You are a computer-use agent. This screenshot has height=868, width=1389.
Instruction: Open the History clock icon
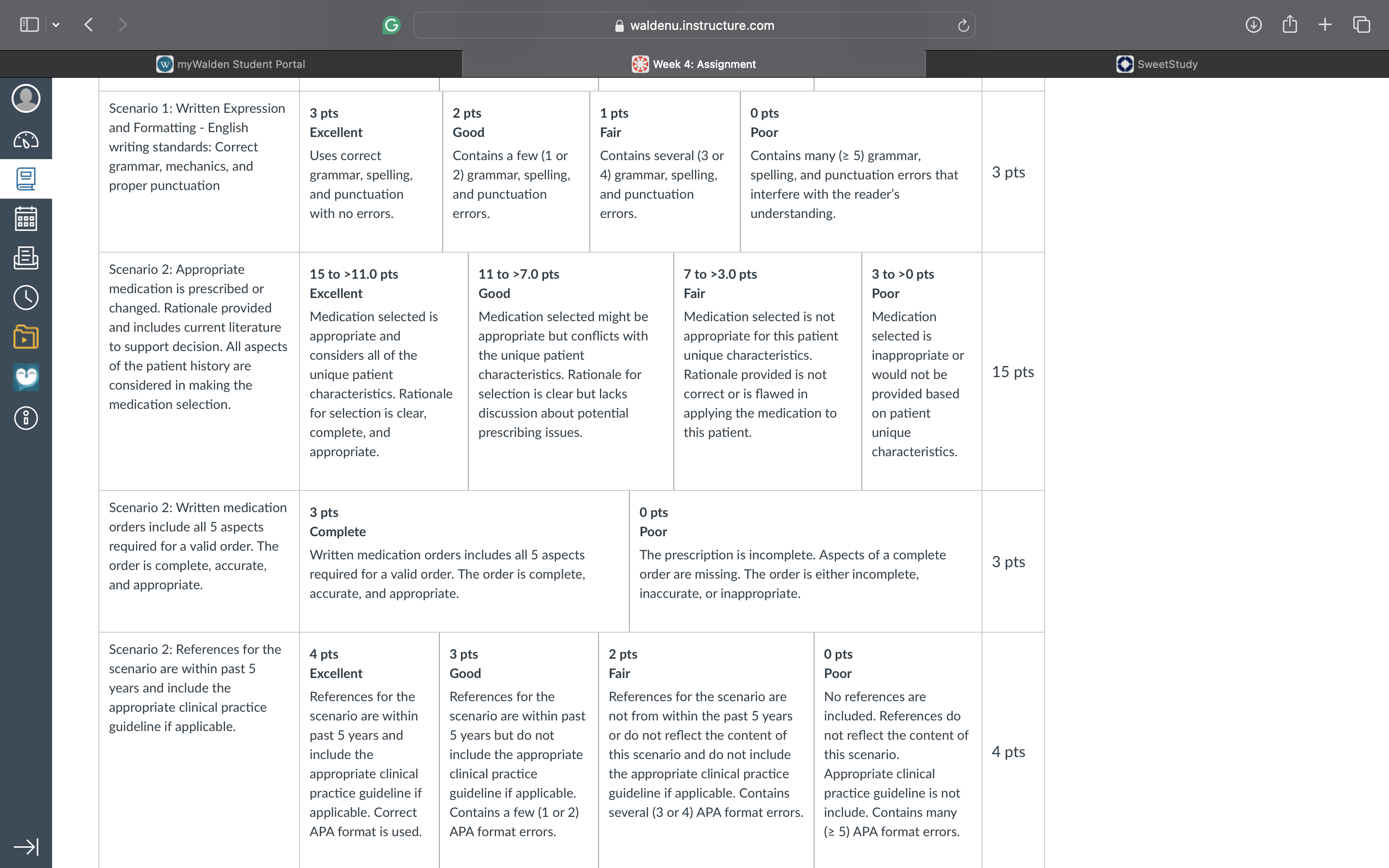pyautogui.click(x=26, y=298)
